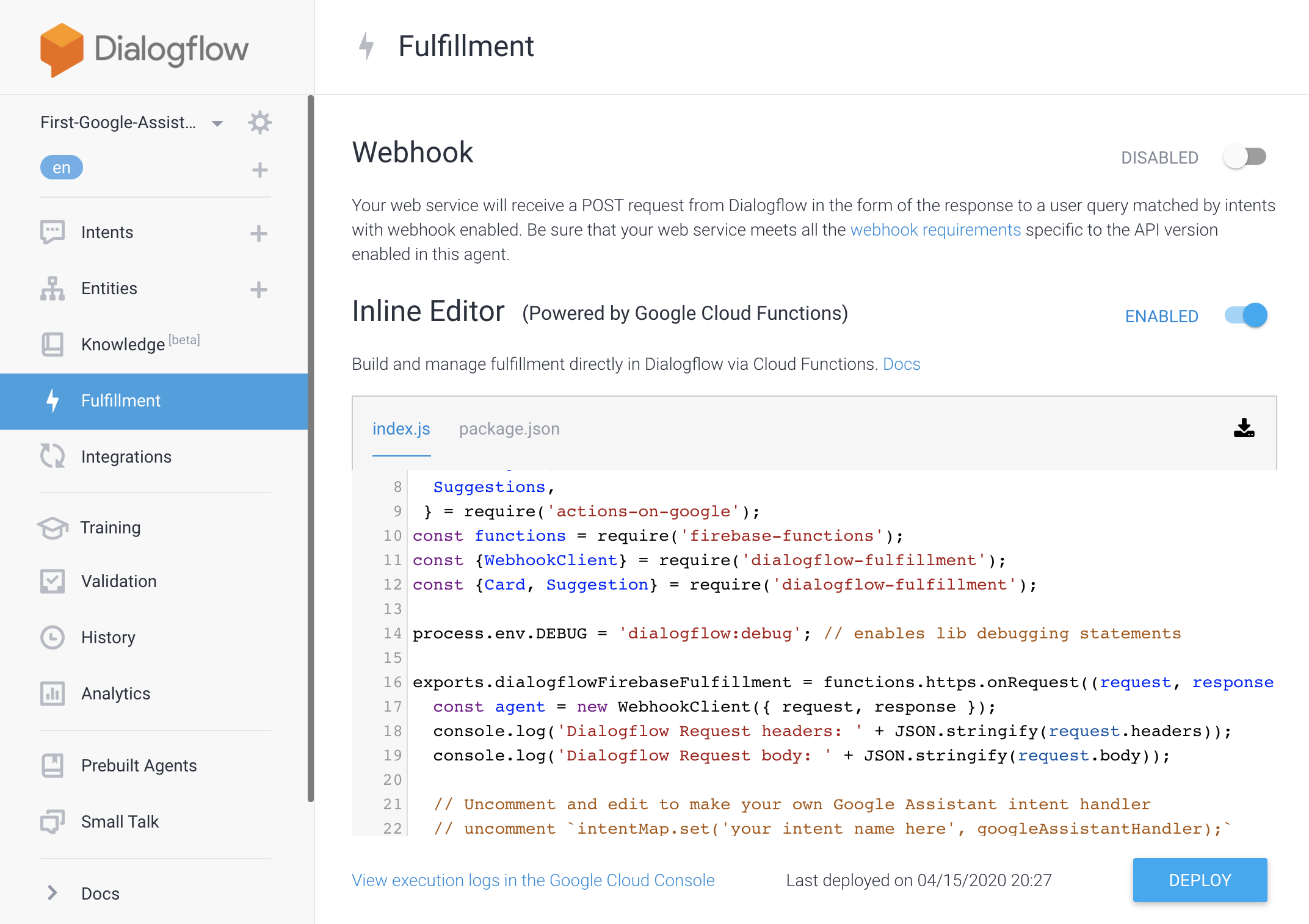The width and height of the screenshot is (1309, 924).
Task: Click line number 16 in code gutter
Action: click(393, 682)
